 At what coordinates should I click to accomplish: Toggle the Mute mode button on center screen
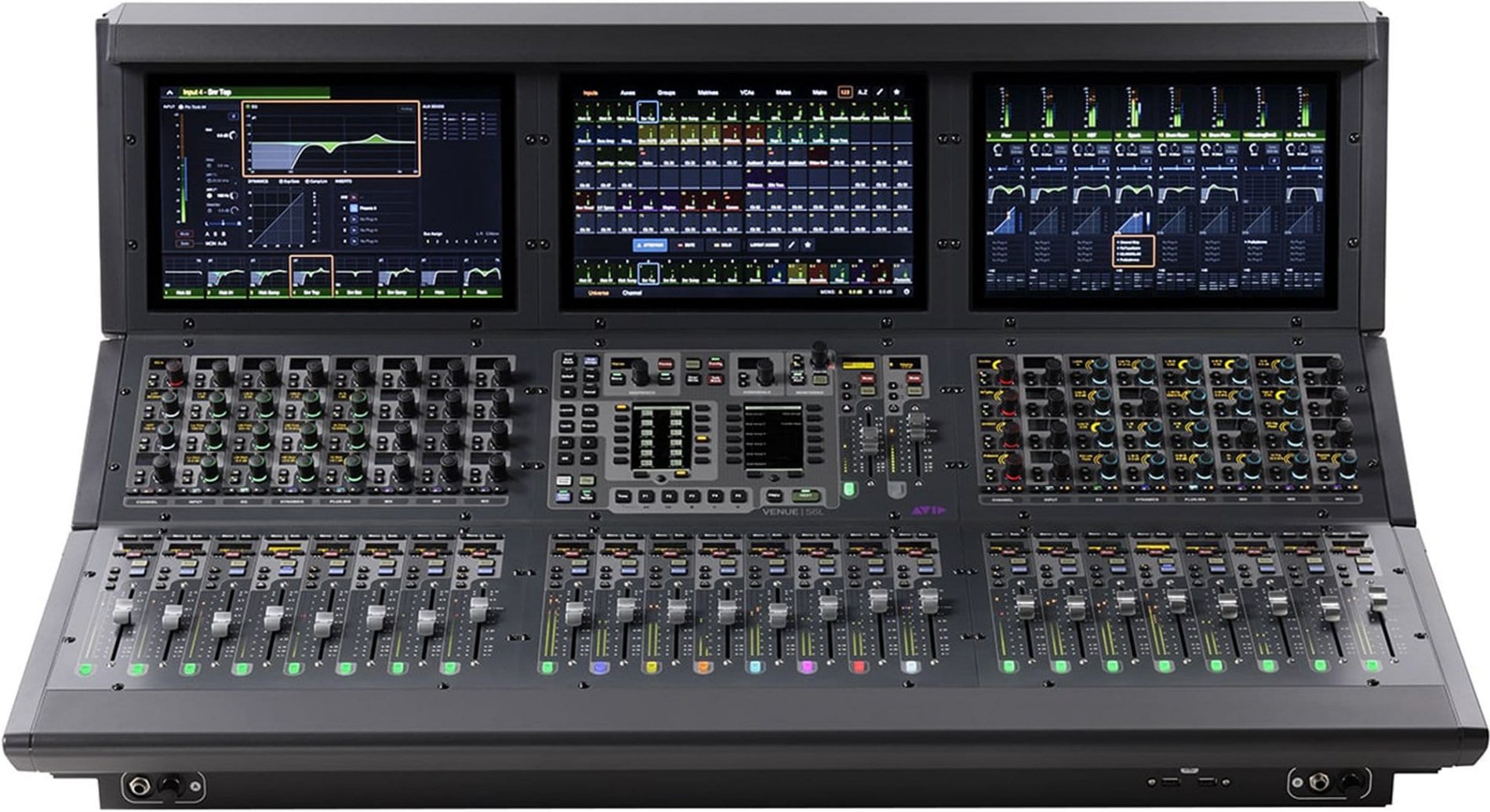pos(686,245)
